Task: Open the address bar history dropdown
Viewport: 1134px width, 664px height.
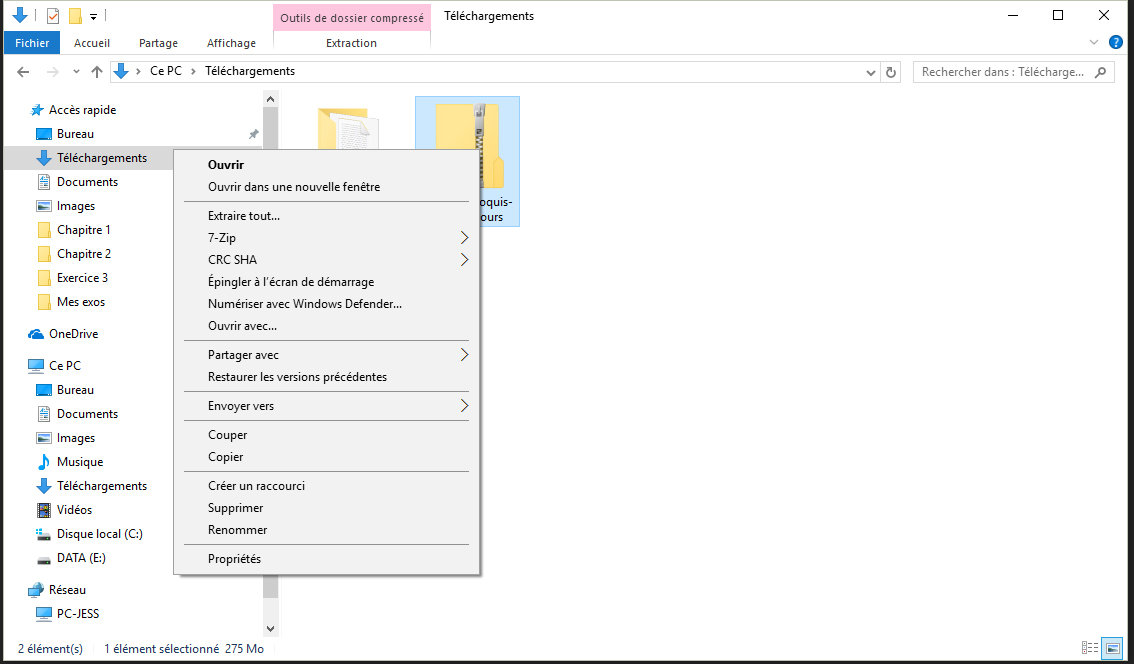Action: (870, 72)
